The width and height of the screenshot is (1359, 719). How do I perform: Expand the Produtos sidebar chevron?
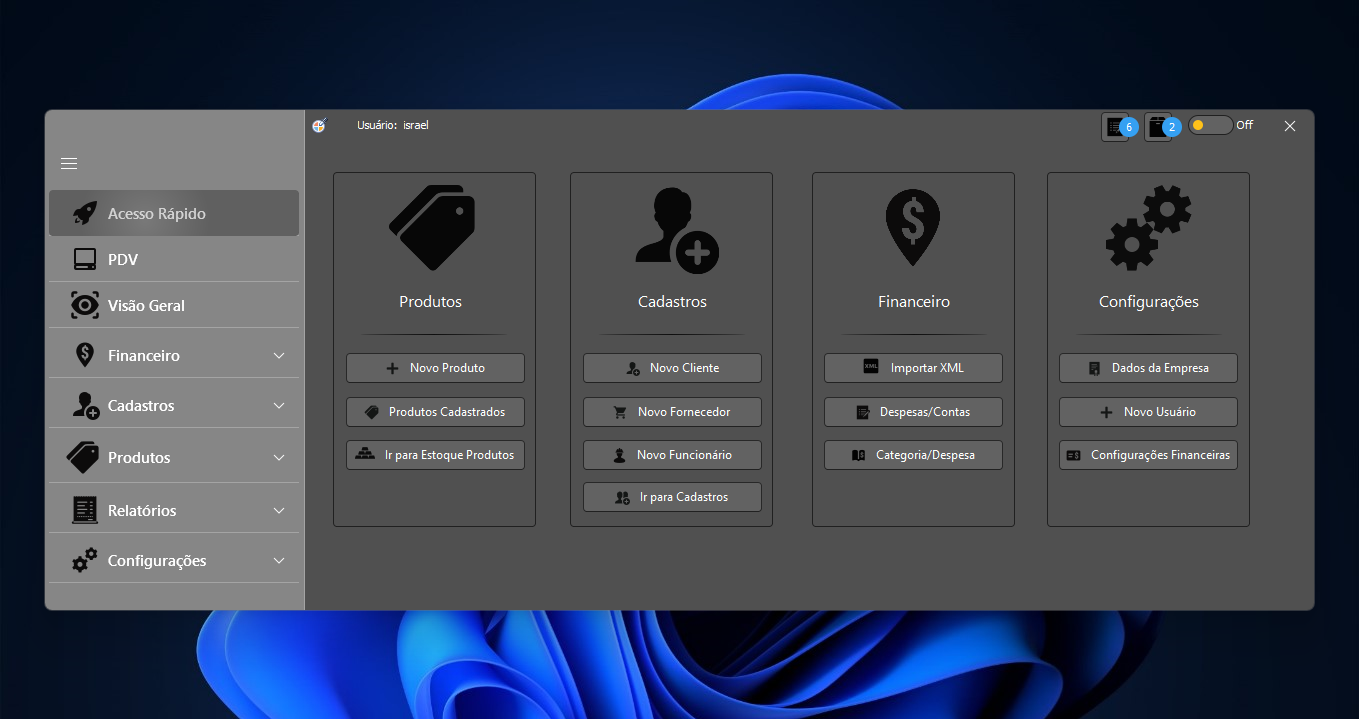(279, 458)
